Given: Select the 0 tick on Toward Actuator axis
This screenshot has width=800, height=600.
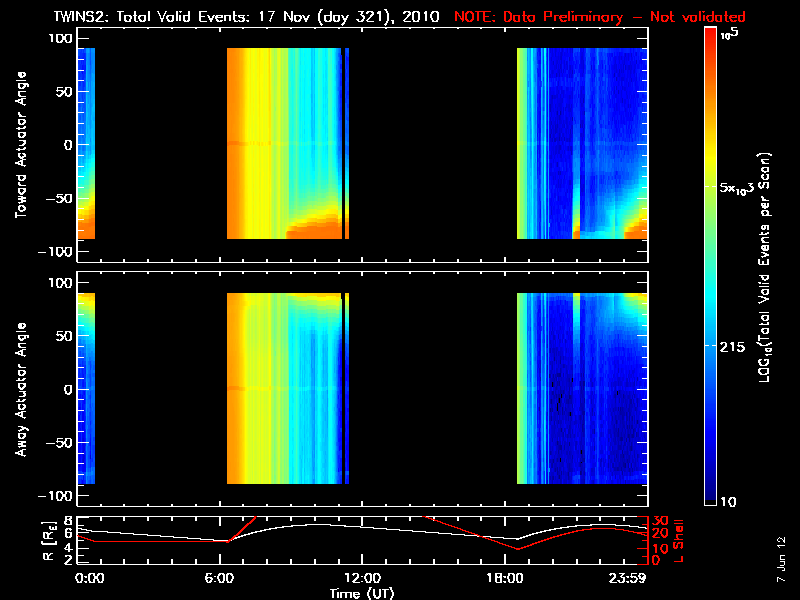Looking at the screenshot, I should [68, 145].
